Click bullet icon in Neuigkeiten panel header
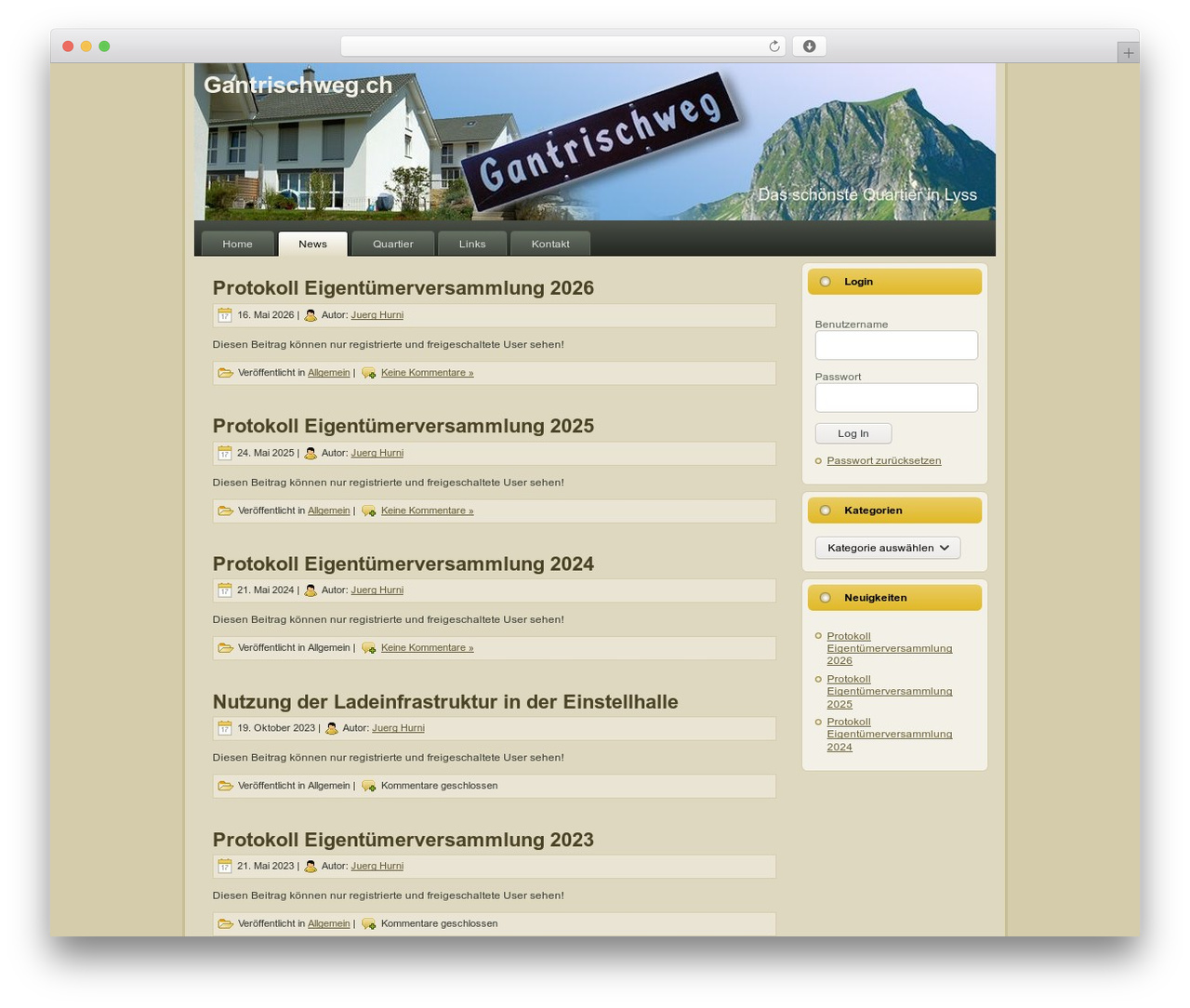This screenshot has height=1008, width=1190. tap(826, 598)
